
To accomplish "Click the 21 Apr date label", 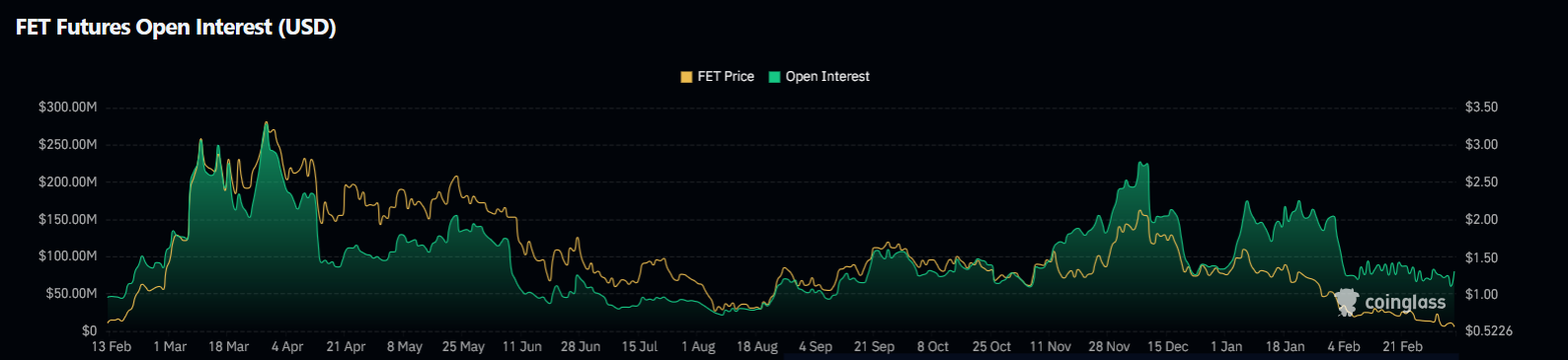I will click(346, 346).
